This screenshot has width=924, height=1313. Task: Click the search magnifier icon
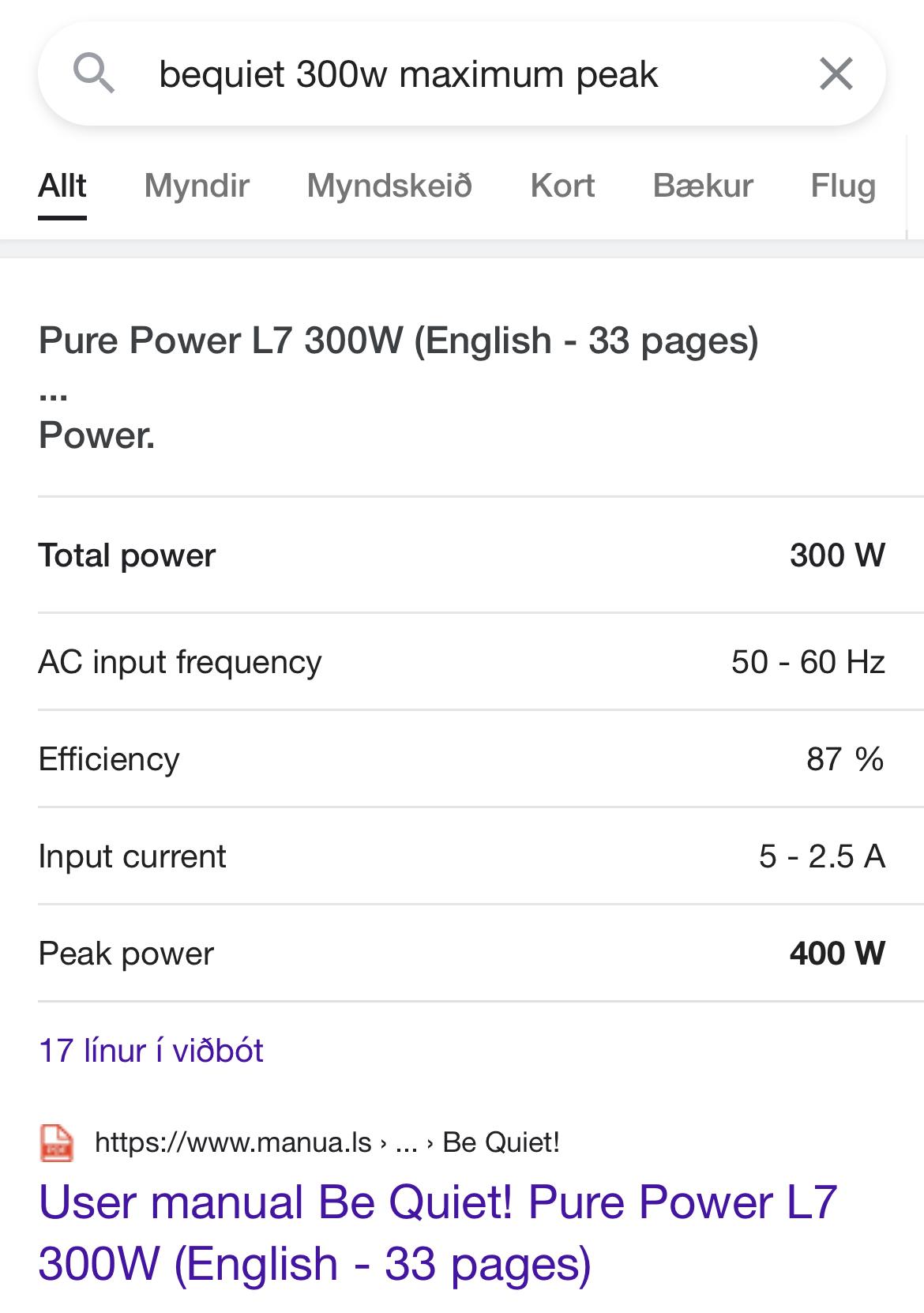point(94,73)
